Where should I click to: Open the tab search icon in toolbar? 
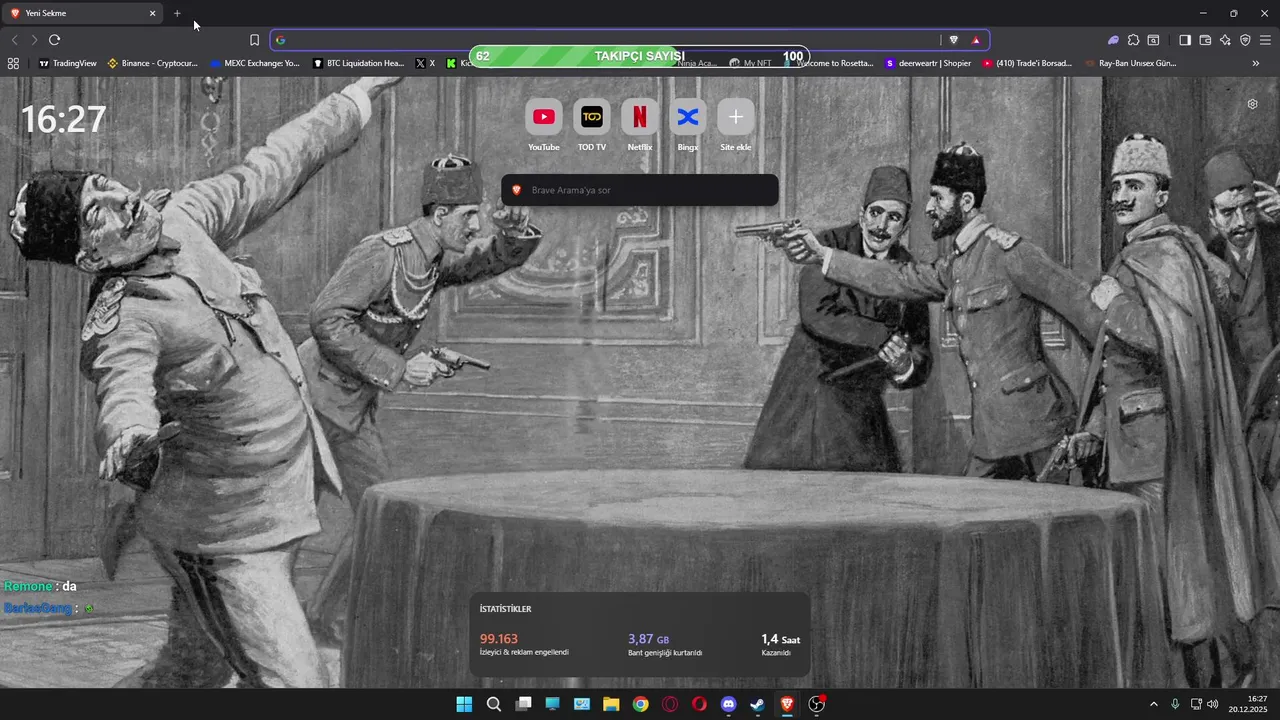(x=1153, y=40)
